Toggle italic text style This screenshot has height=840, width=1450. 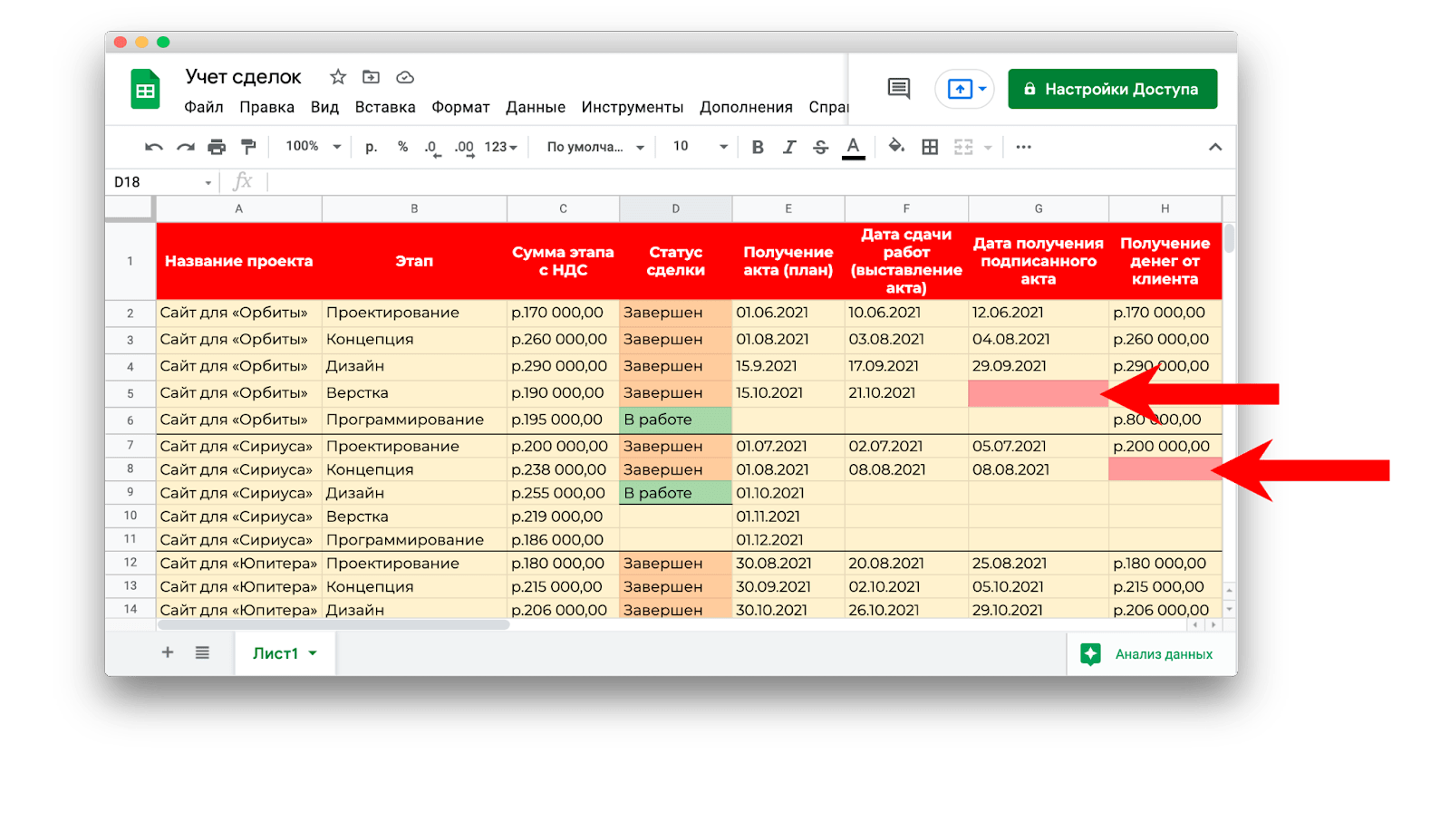(x=789, y=147)
